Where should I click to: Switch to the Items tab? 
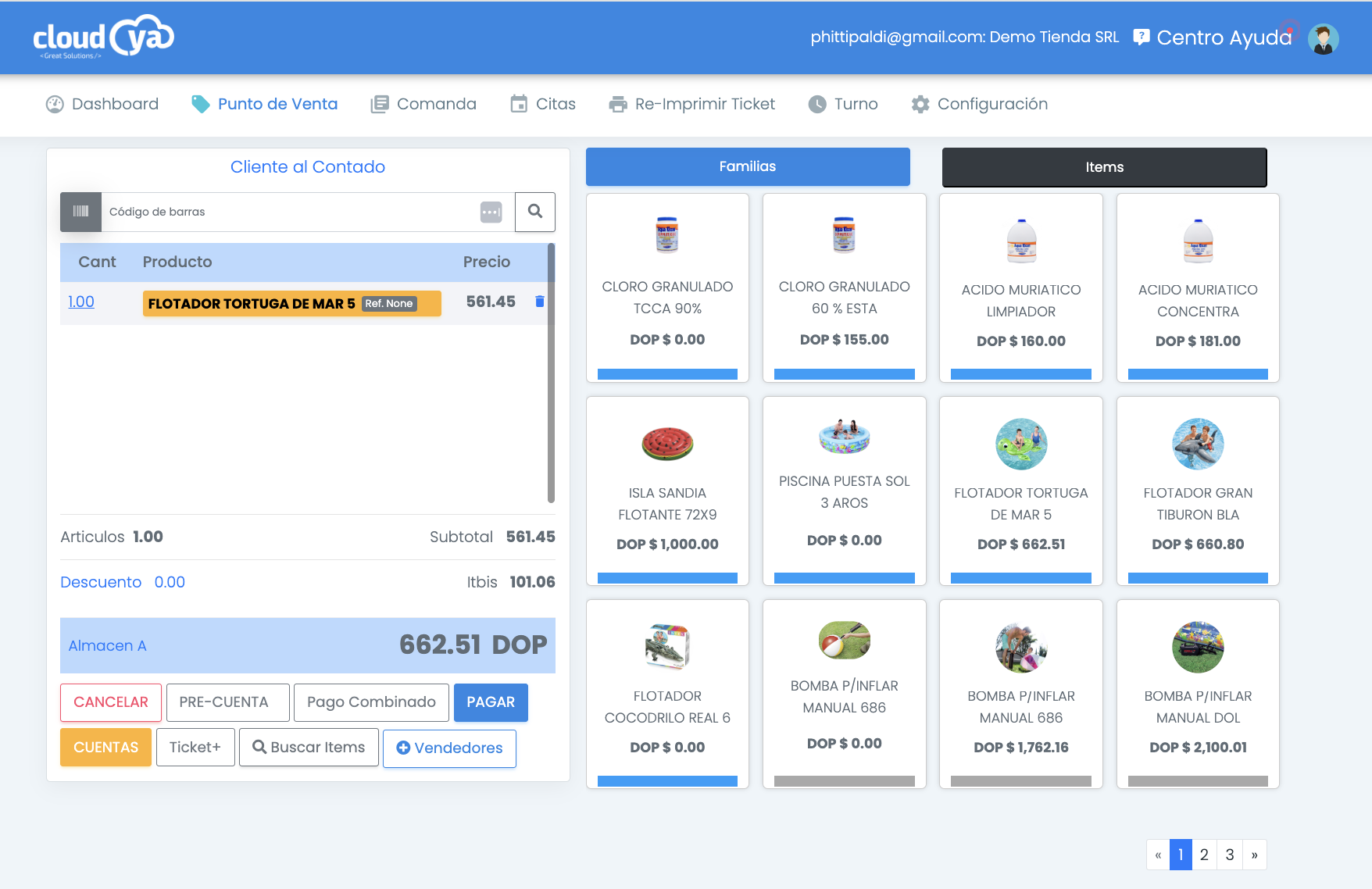[1104, 167]
